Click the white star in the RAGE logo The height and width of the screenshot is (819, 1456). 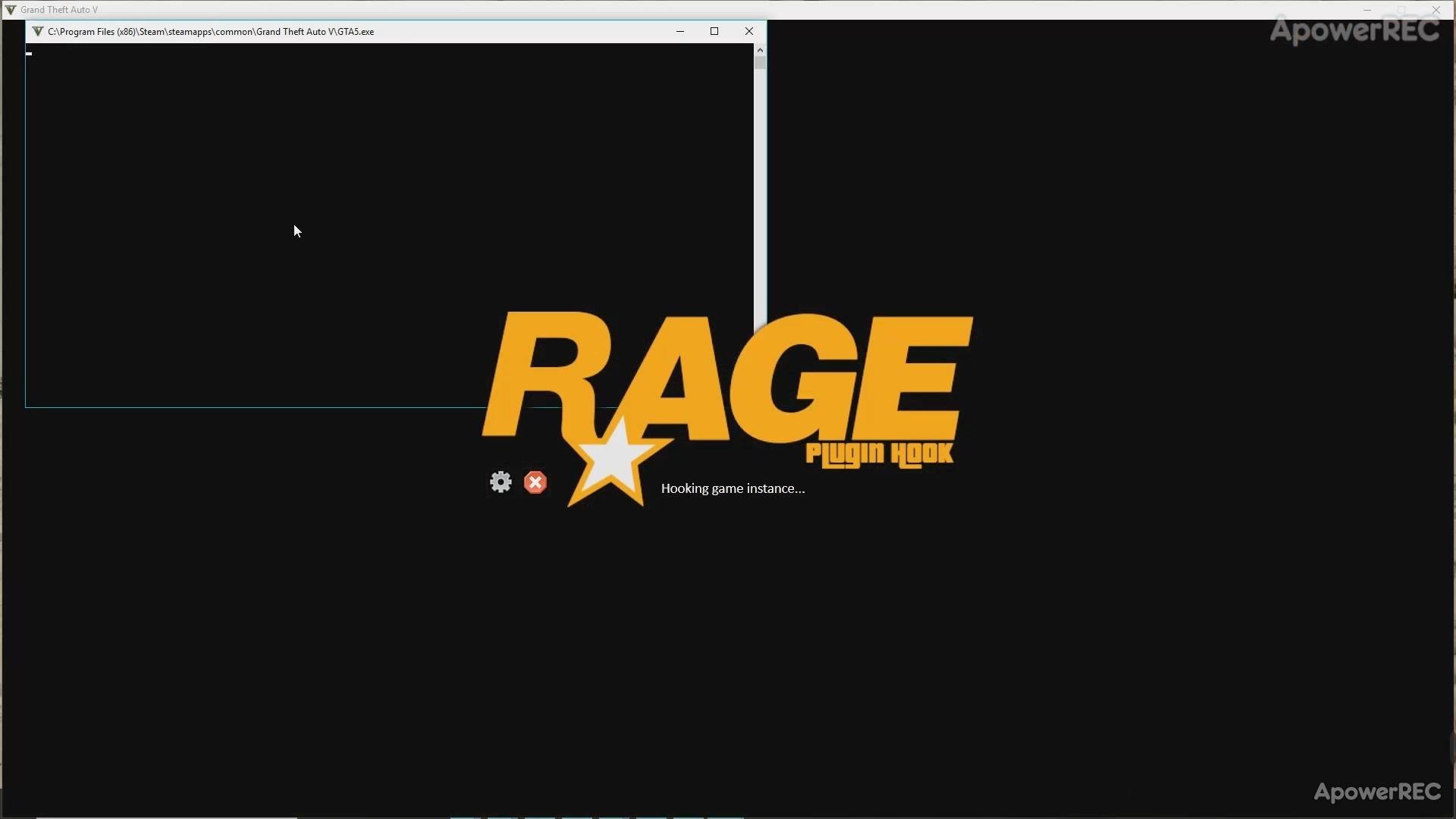(616, 460)
